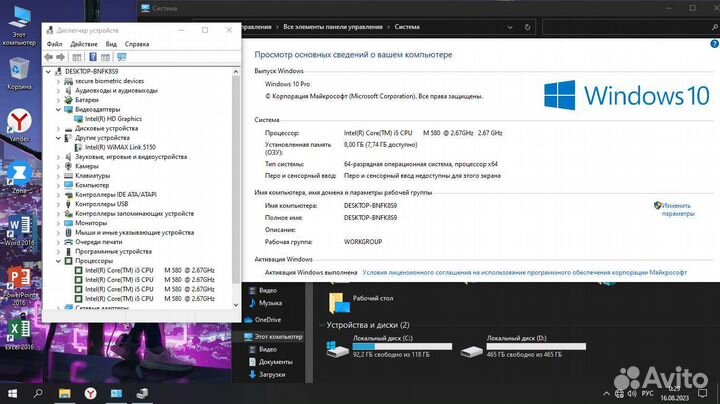The width and height of the screenshot is (720, 404).
Task: Select the Очереди печати row
Action: (99, 242)
